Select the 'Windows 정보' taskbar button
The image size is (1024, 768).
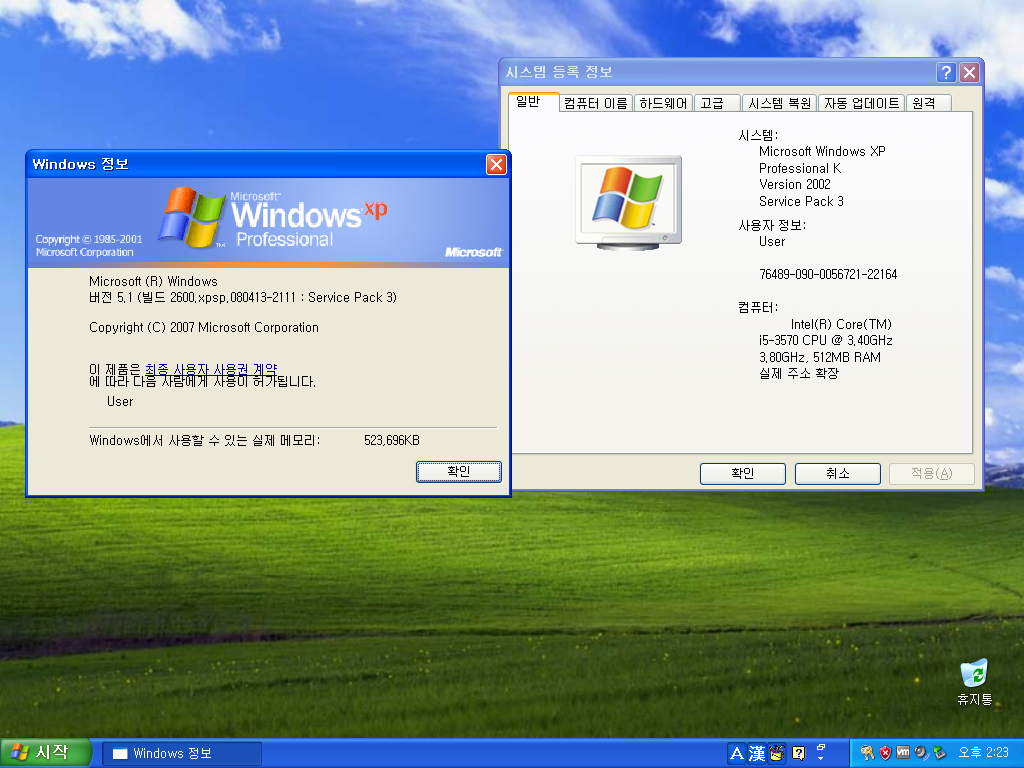click(182, 754)
